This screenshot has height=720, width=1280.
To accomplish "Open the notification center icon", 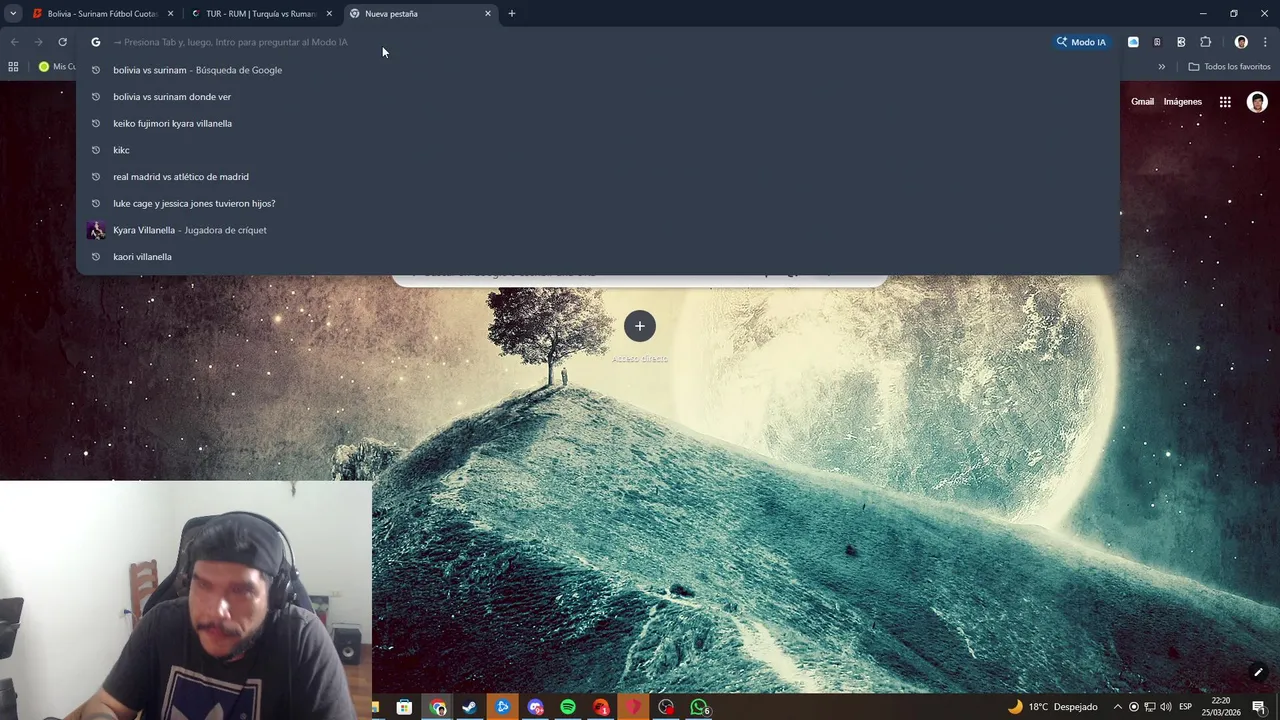I will [x=1259, y=707].
